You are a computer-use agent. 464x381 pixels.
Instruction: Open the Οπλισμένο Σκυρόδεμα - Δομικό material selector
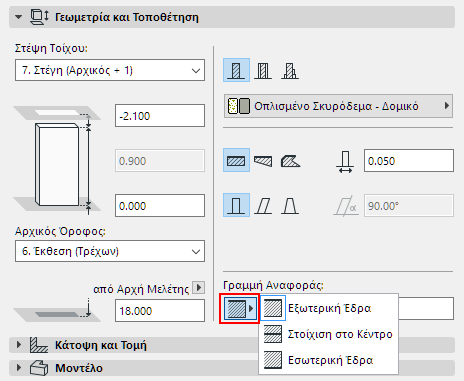coord(338,106)
